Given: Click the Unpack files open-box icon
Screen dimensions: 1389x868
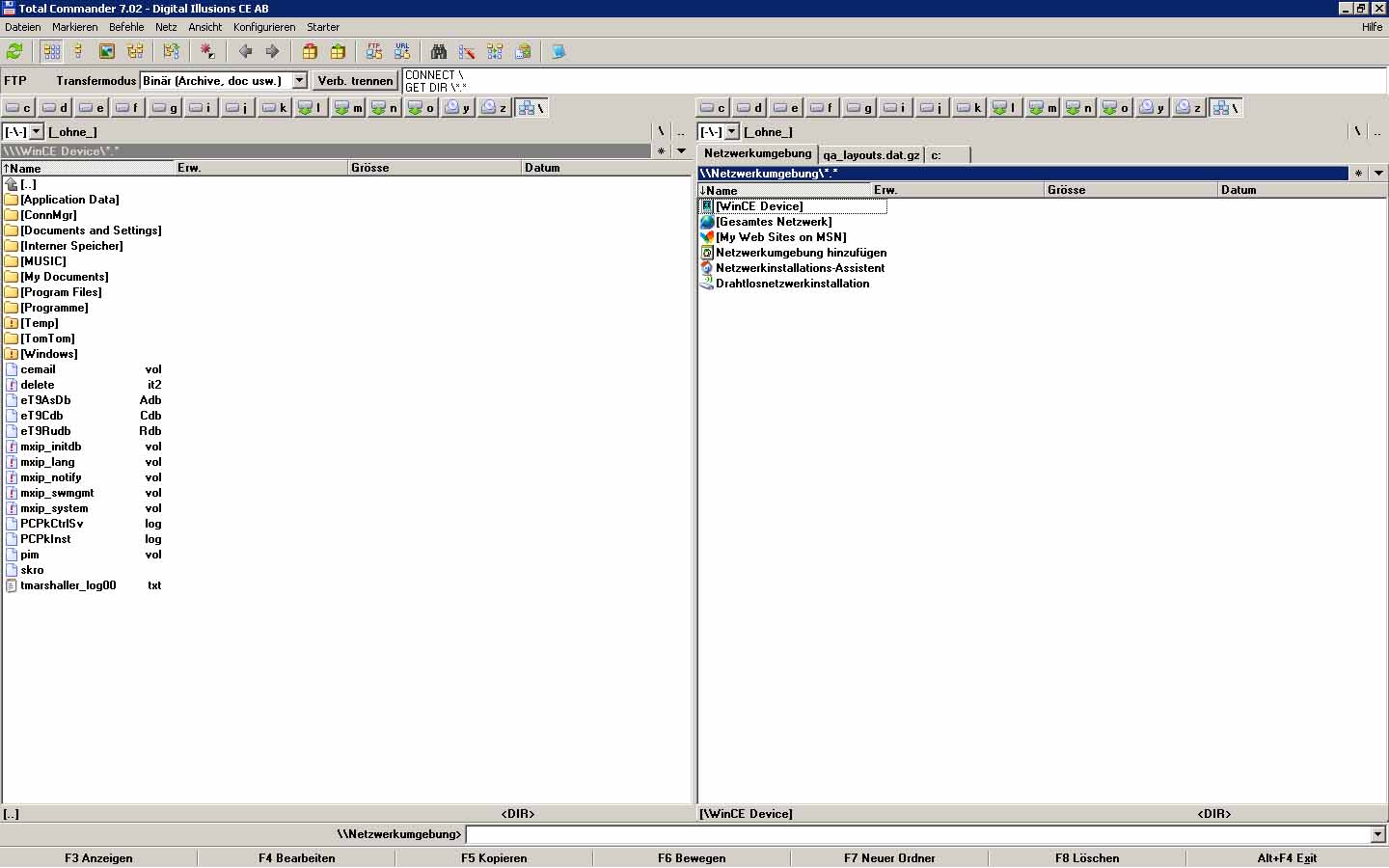Looking at the screenshot, I should point(338,51).
